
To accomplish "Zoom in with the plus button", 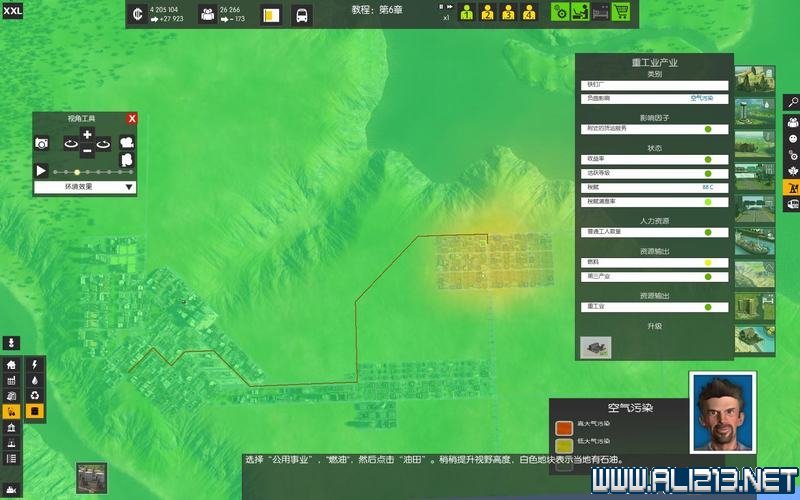I will pyautogui.click(x=87, y=134).
